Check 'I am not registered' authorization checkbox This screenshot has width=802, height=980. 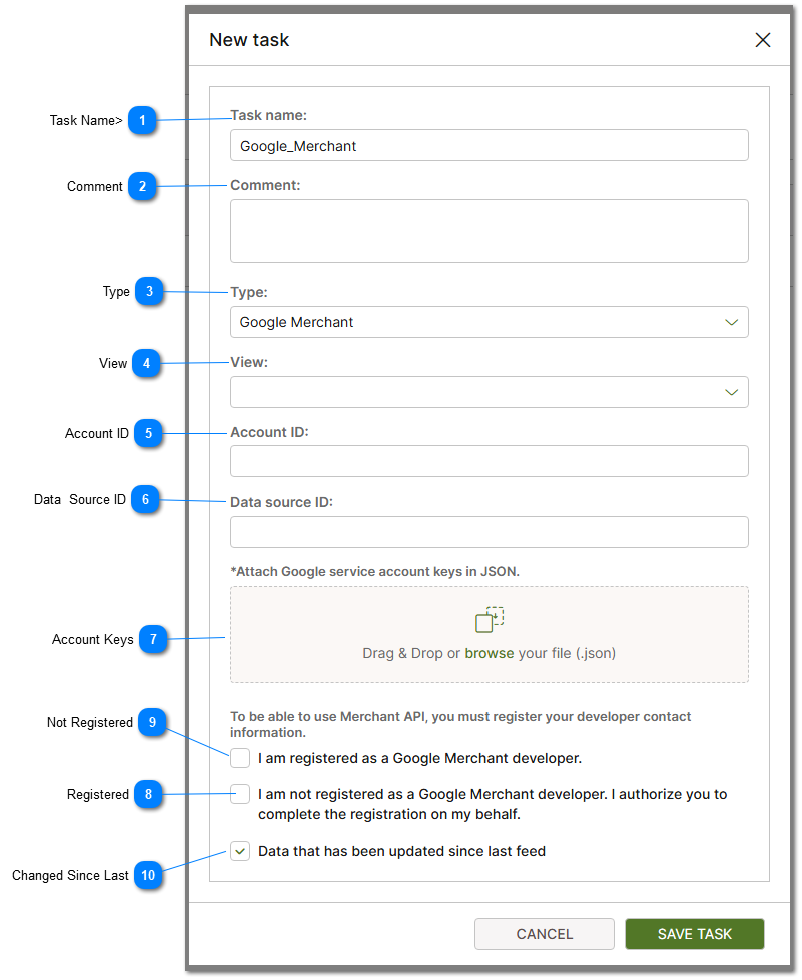click(240, 794)
